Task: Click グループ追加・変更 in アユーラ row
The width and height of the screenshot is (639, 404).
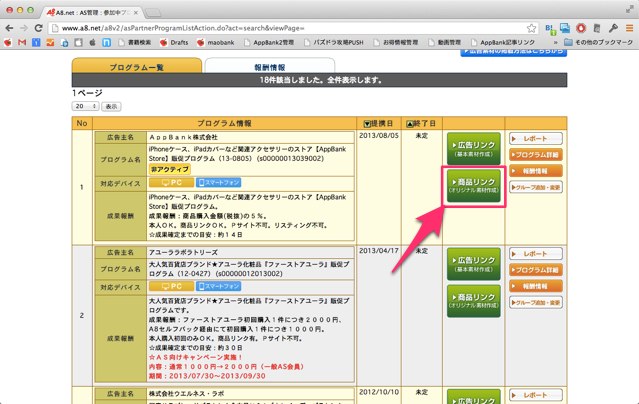Action: 535,302
